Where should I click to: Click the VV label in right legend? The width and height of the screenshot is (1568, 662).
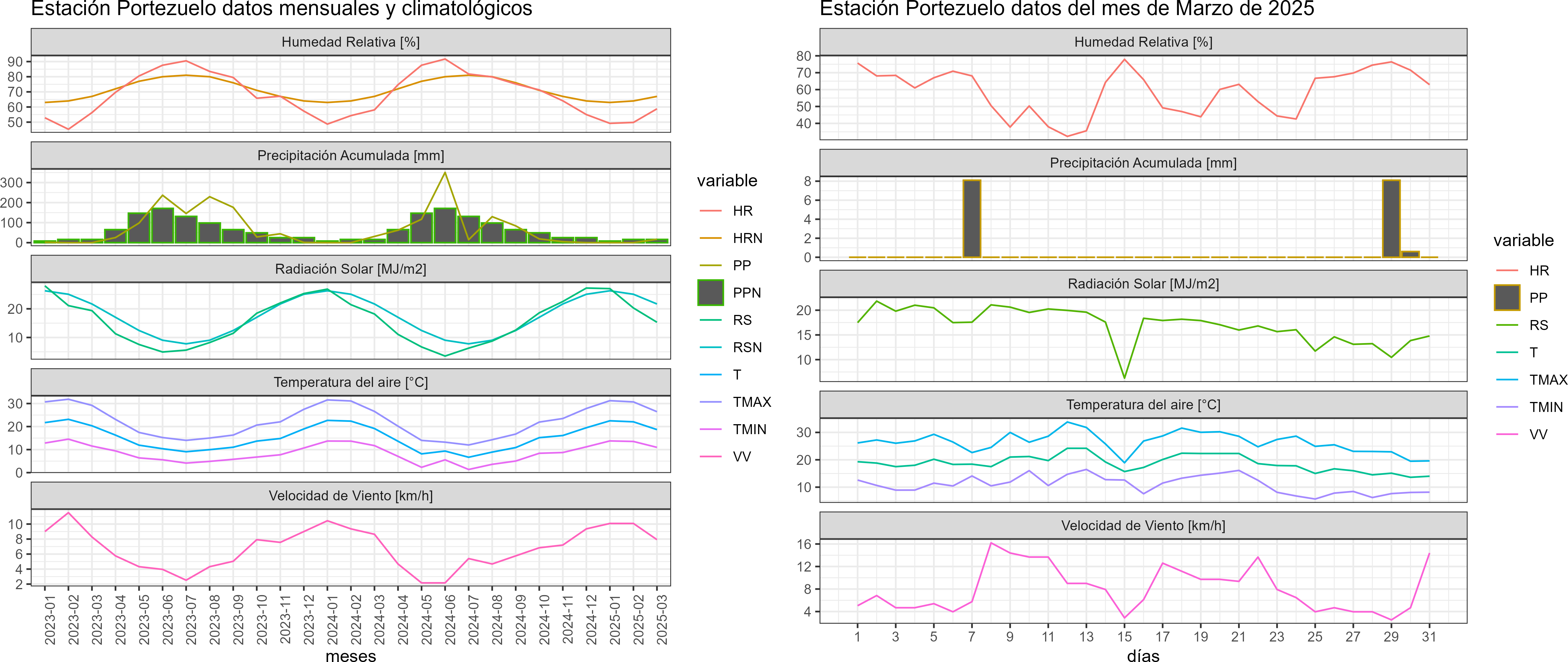[1538, 434]
